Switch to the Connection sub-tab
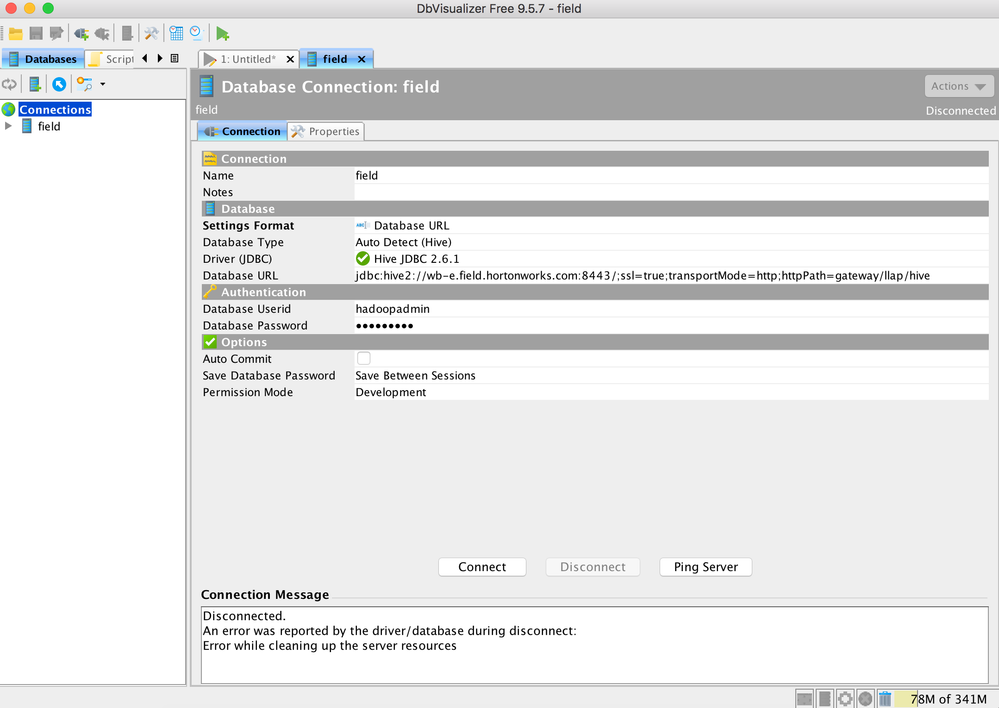 (x=242, y=131)
